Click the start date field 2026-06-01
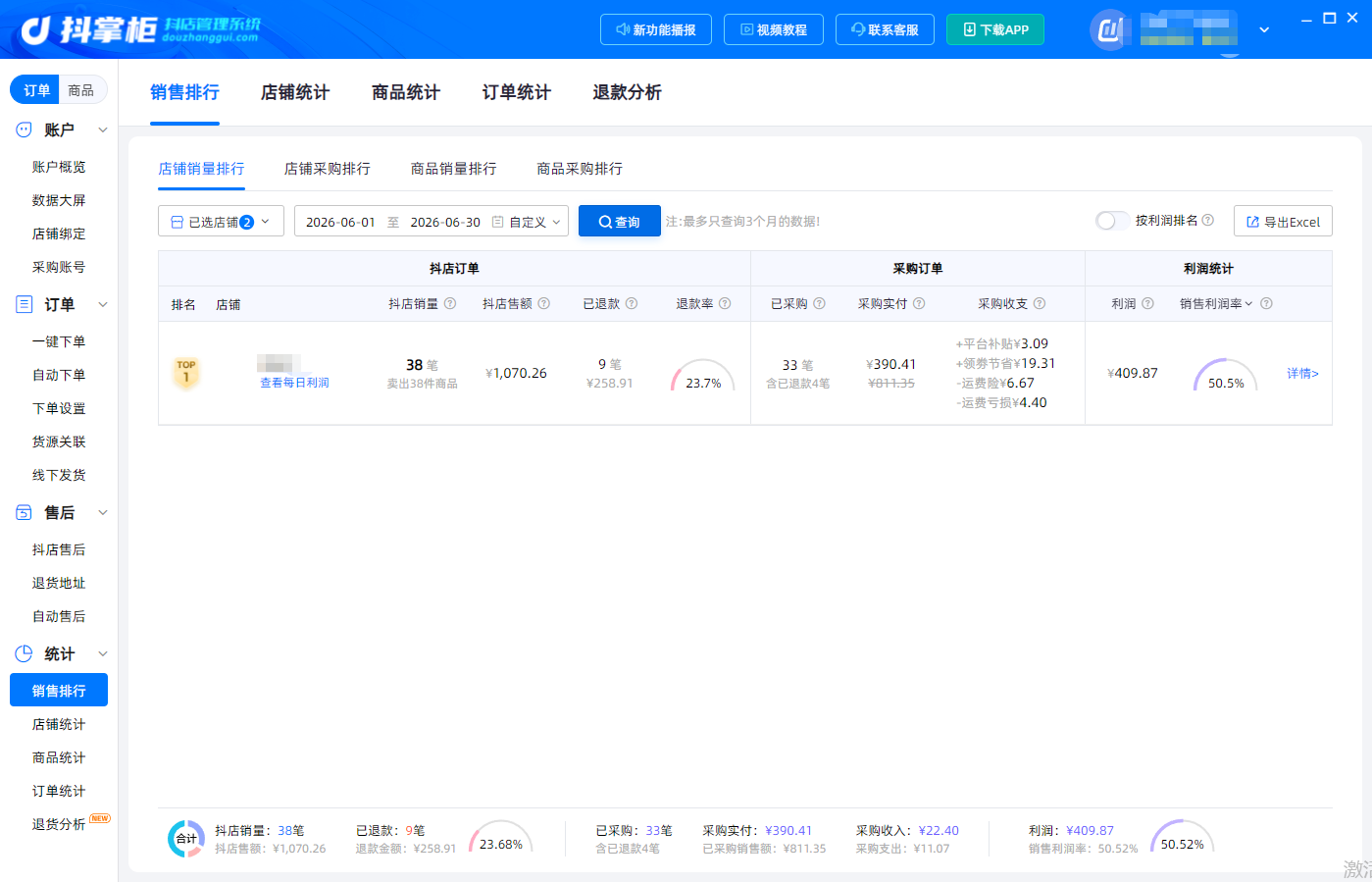Viewport: 1372px width, 882px height. tap(340, 222)
